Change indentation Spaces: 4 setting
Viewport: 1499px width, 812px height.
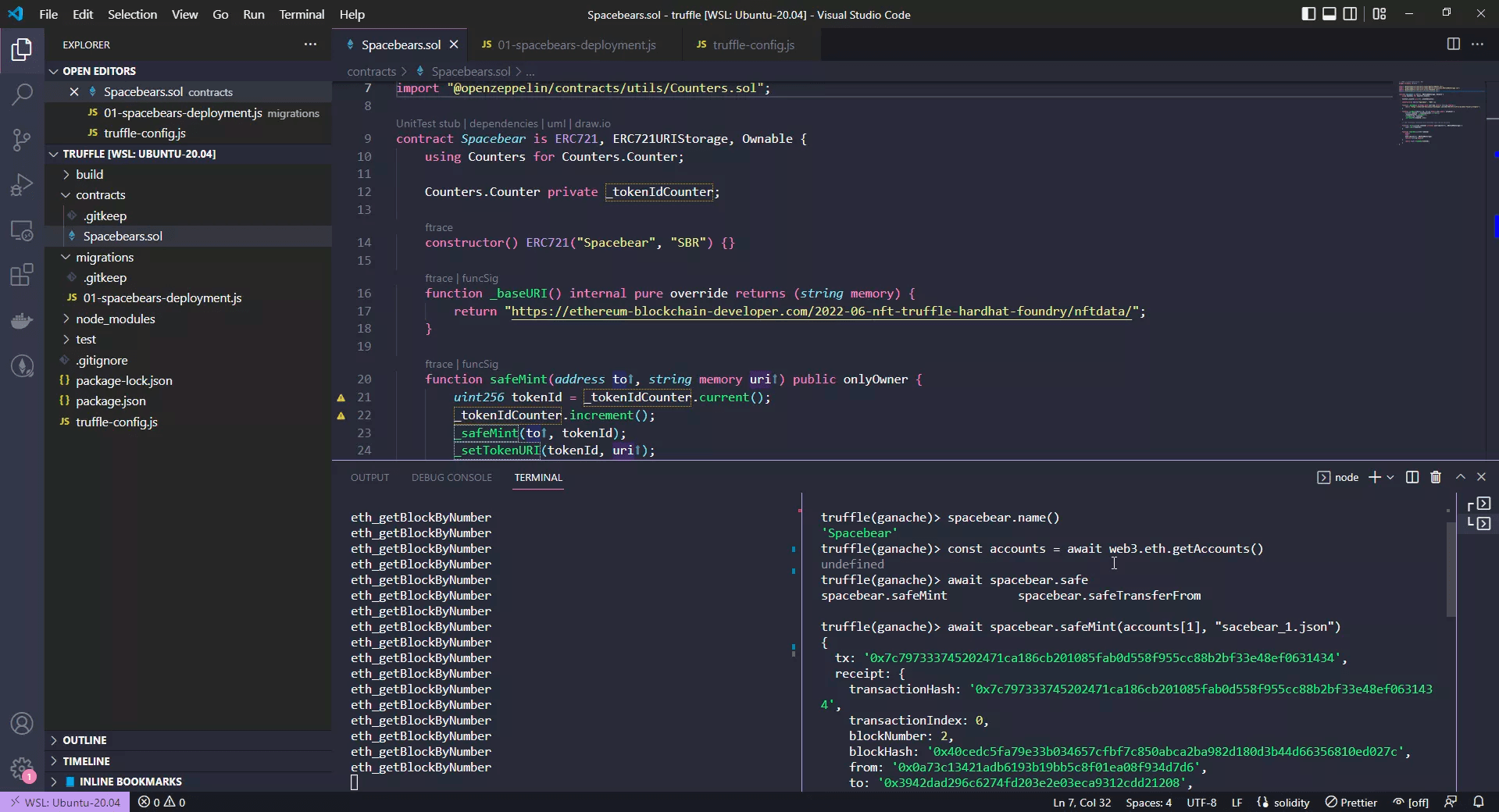1148,802
